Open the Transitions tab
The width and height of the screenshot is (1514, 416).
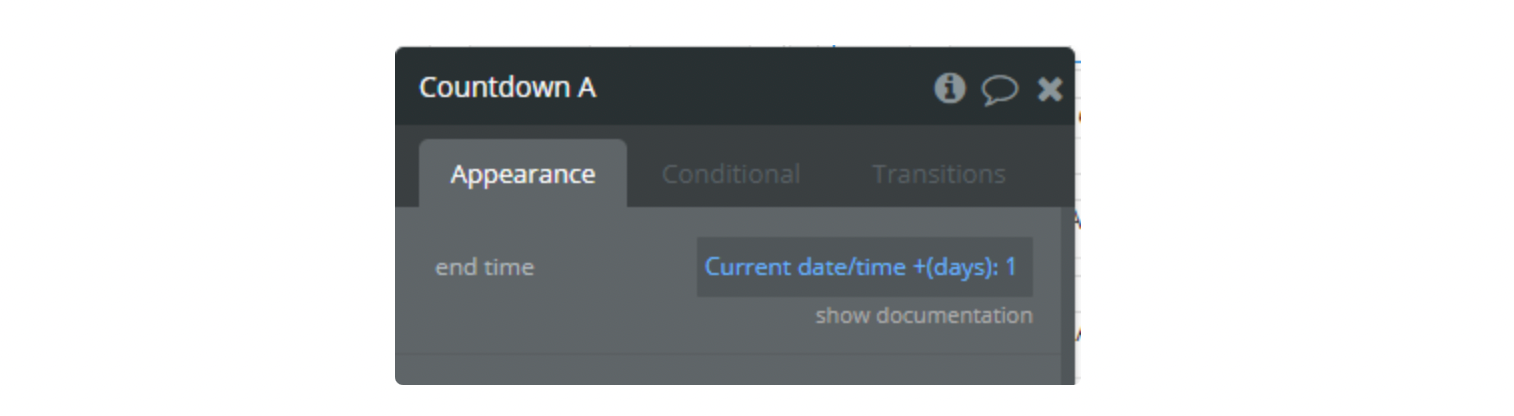click(x=938, y=174)
